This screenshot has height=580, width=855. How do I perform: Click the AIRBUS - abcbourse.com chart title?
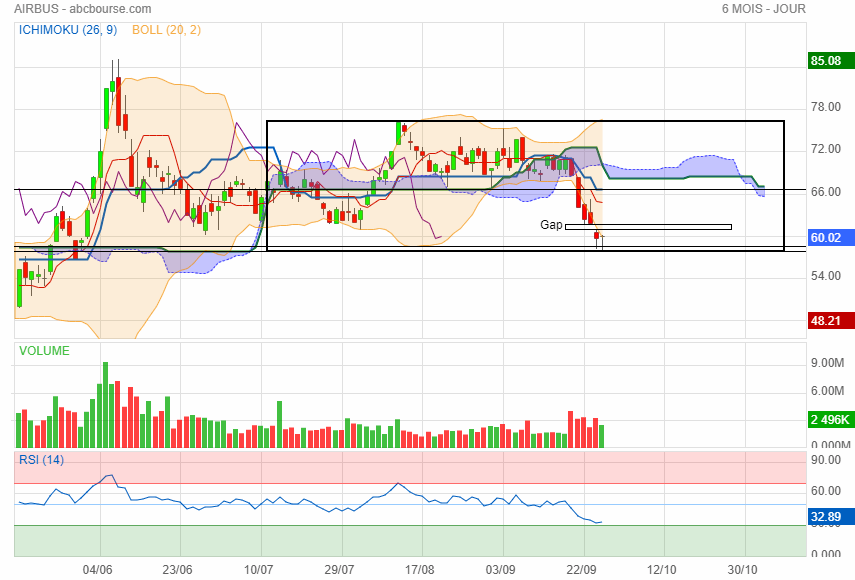click(83, 9)
